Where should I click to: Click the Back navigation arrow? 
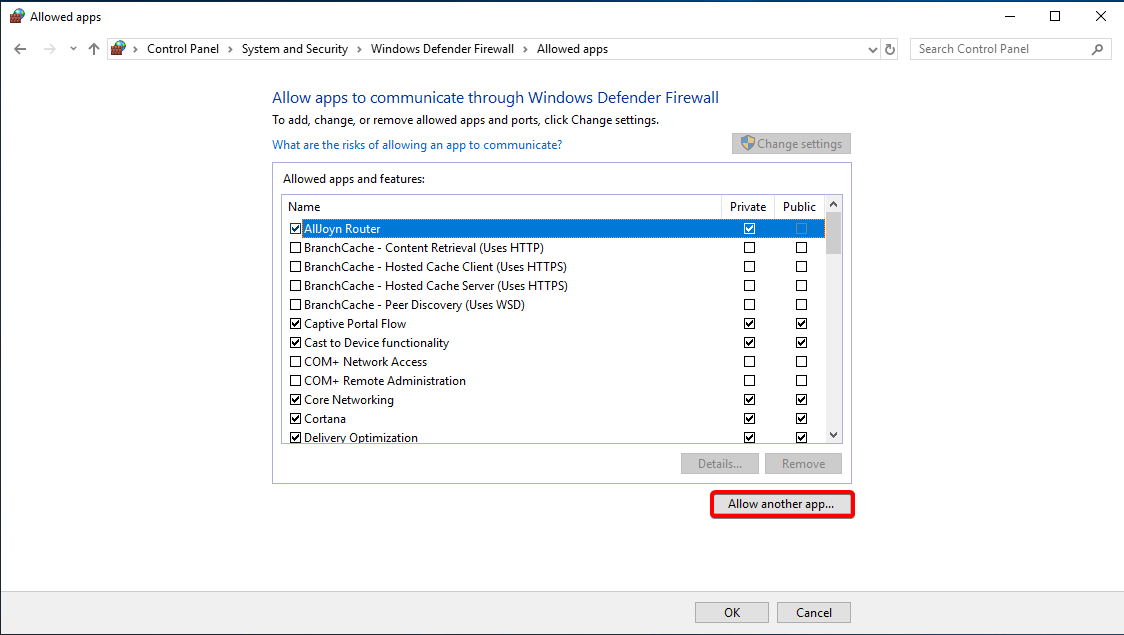click(x=20, y=49)
